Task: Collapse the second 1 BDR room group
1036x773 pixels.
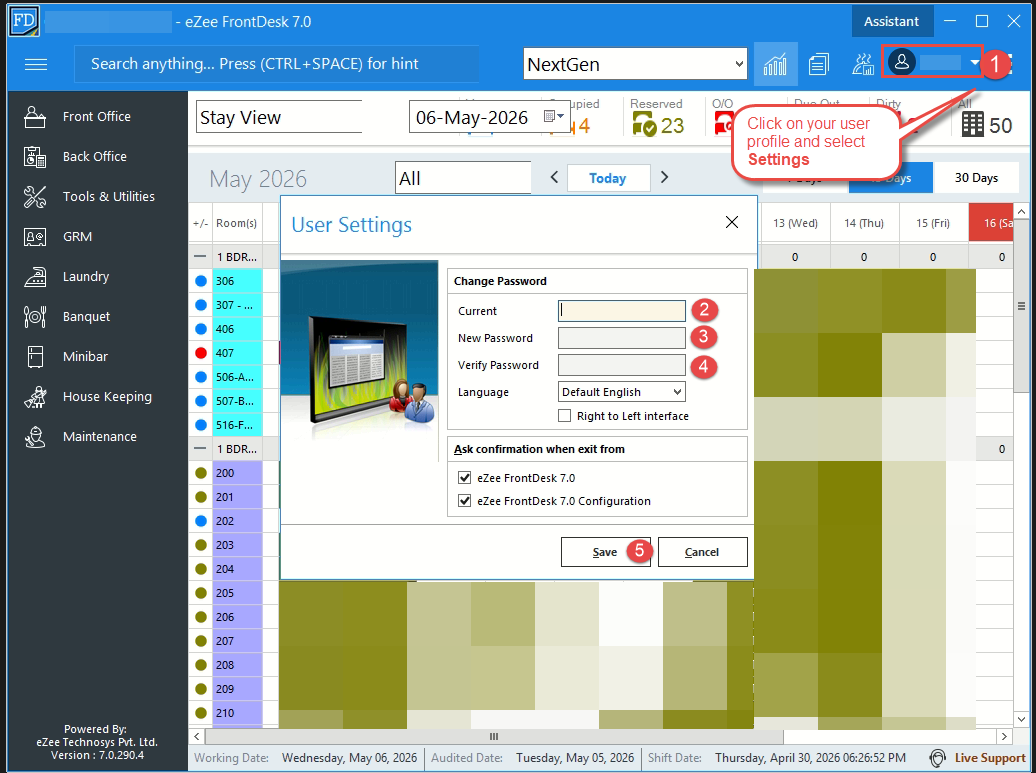Action: tap(200, 449)
